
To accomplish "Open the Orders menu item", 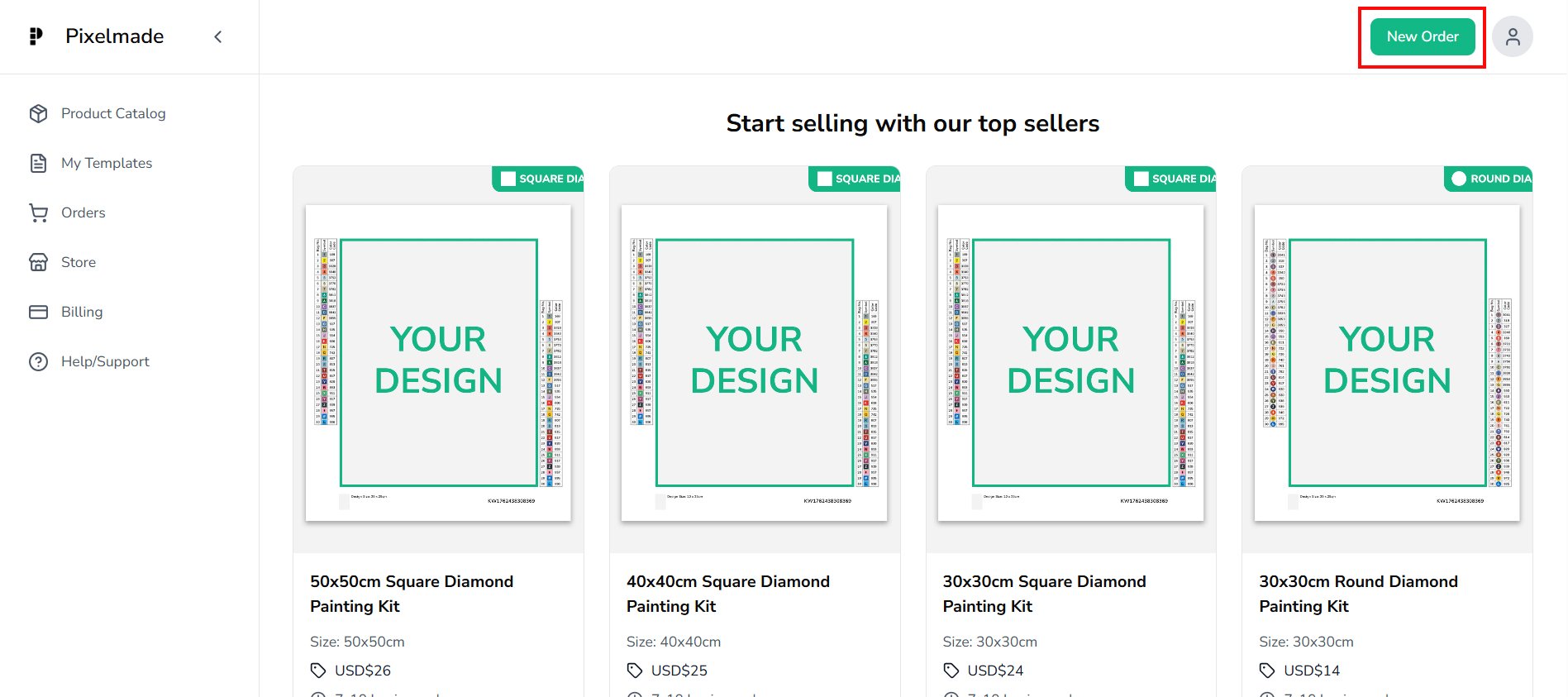I will (83, 212).
